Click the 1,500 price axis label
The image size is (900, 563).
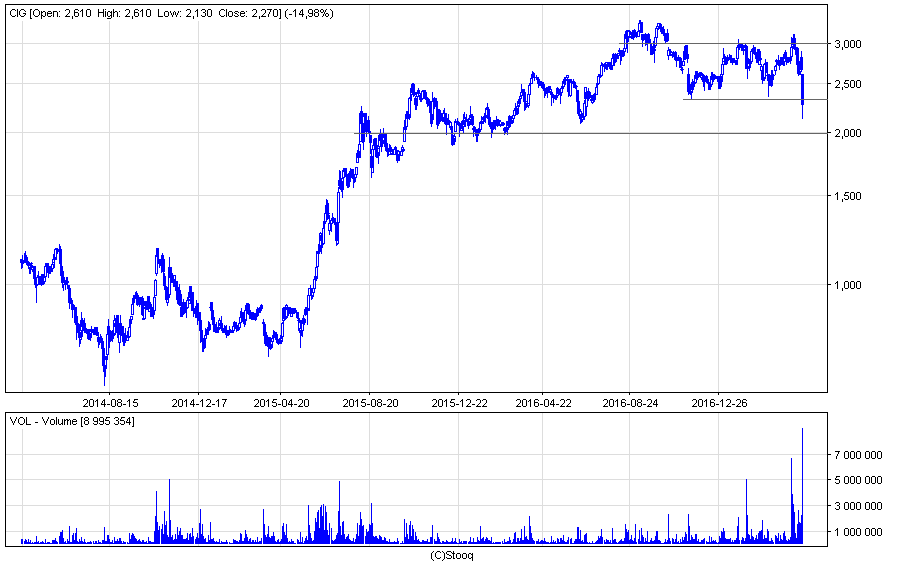coord(847,196)
